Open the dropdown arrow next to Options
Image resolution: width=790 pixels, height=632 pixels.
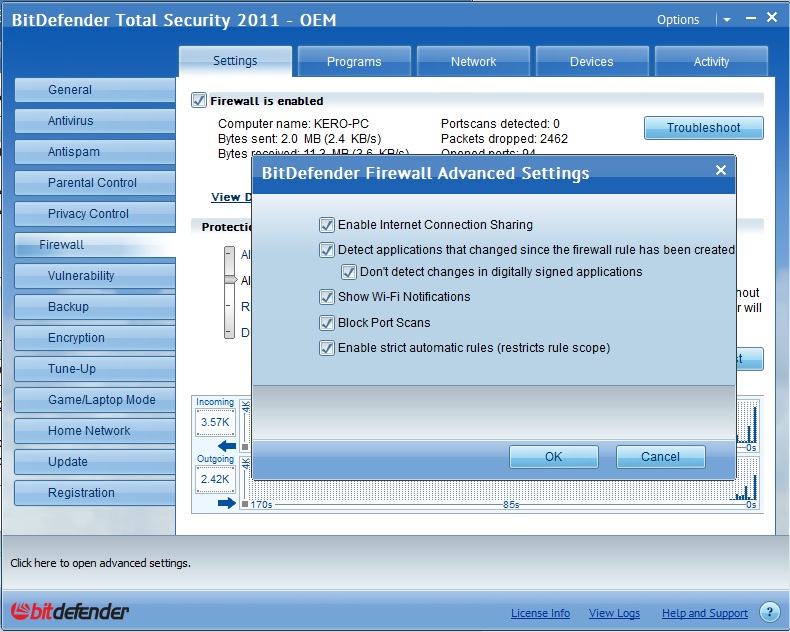tap(727, 20)
